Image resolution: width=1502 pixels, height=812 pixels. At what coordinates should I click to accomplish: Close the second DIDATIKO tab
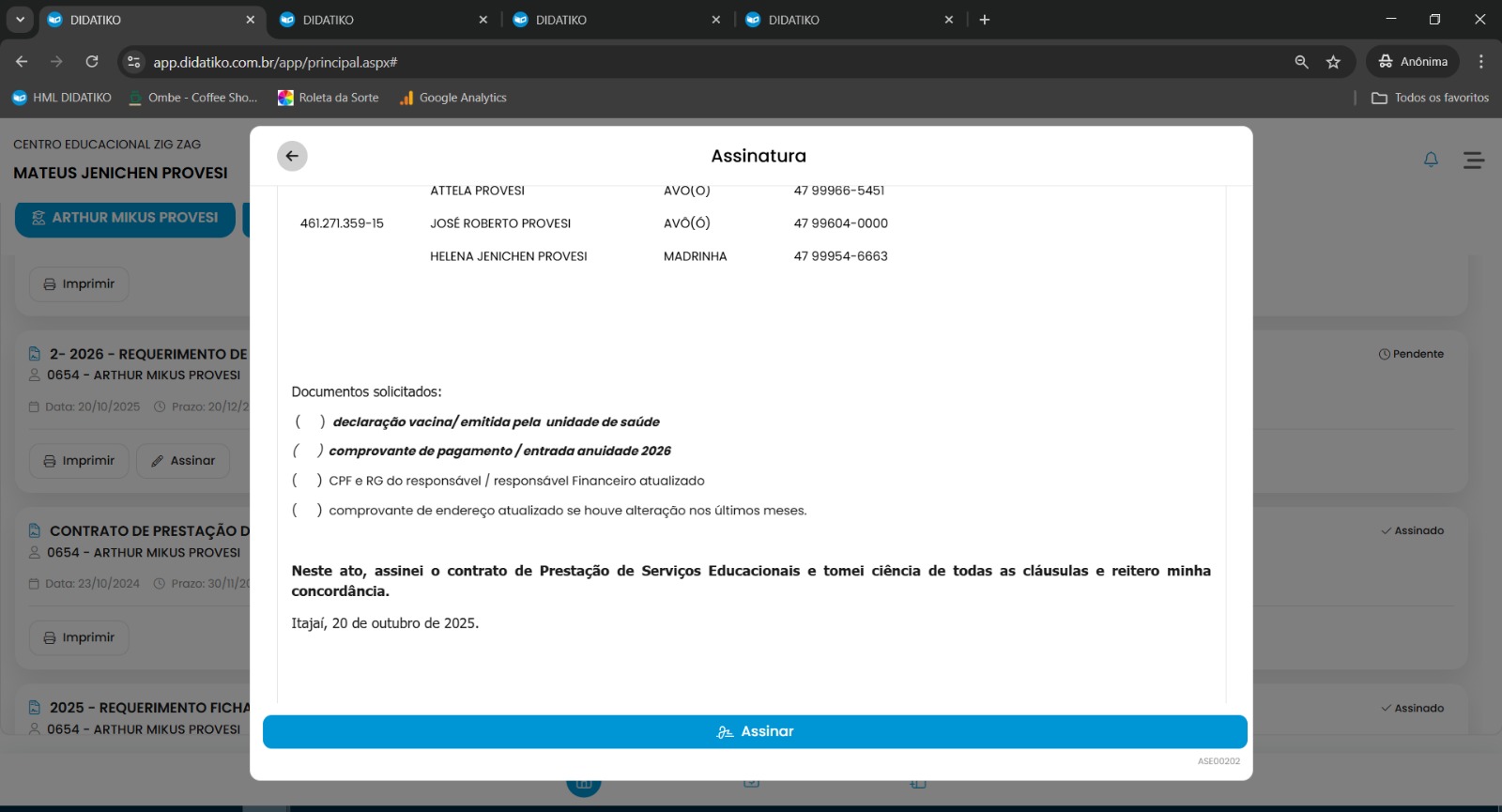click(483, 20)
